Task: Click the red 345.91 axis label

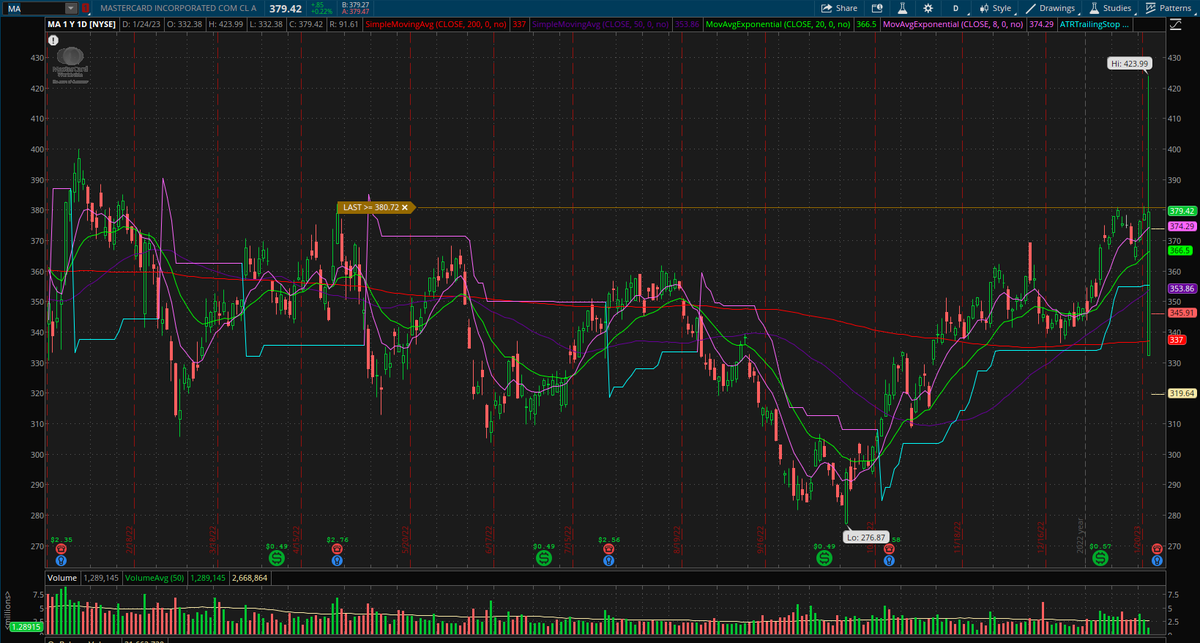Action: click(1182, 313)
